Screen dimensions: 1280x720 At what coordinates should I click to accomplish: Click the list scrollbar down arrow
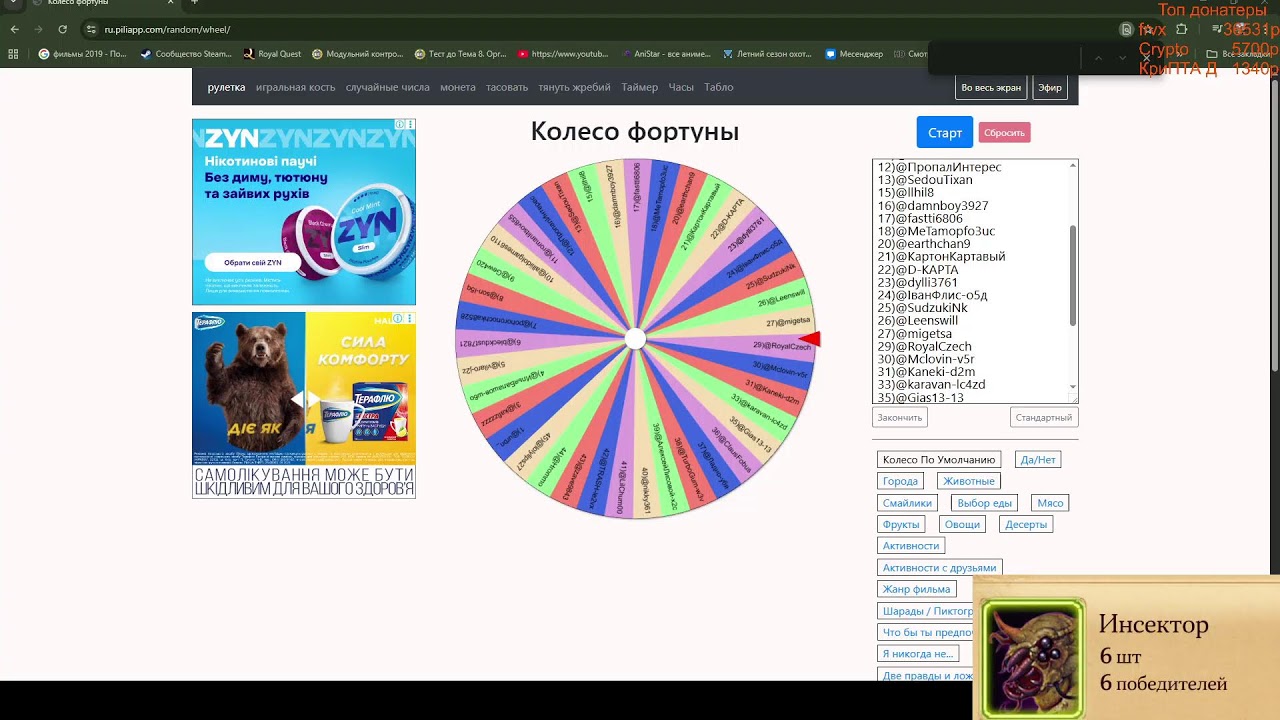tap(1073, 387)
